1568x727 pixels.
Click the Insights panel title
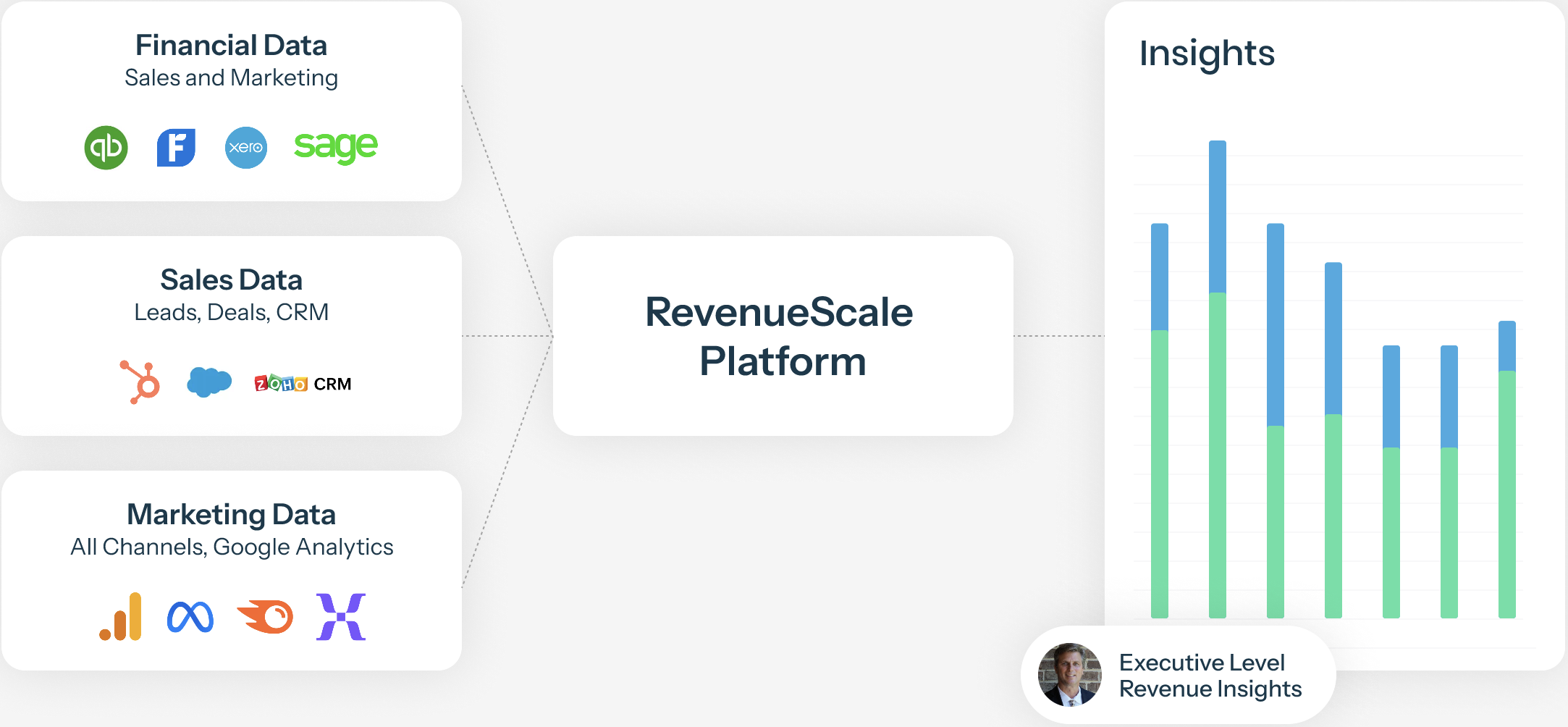click(x=1207, y=54)
